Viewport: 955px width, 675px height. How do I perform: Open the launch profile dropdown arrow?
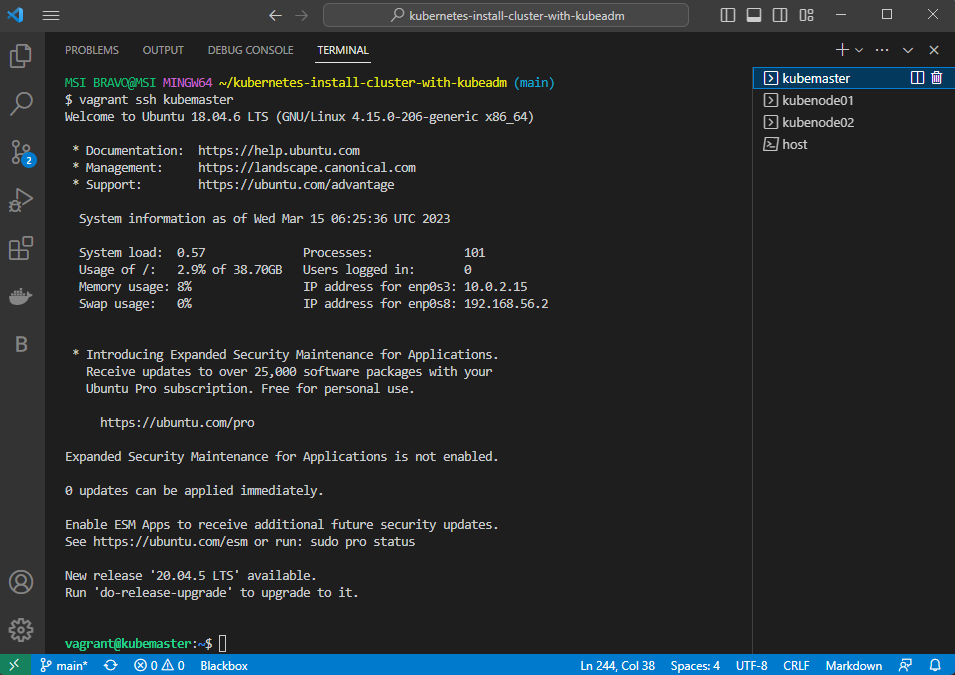tap(859, 50)
